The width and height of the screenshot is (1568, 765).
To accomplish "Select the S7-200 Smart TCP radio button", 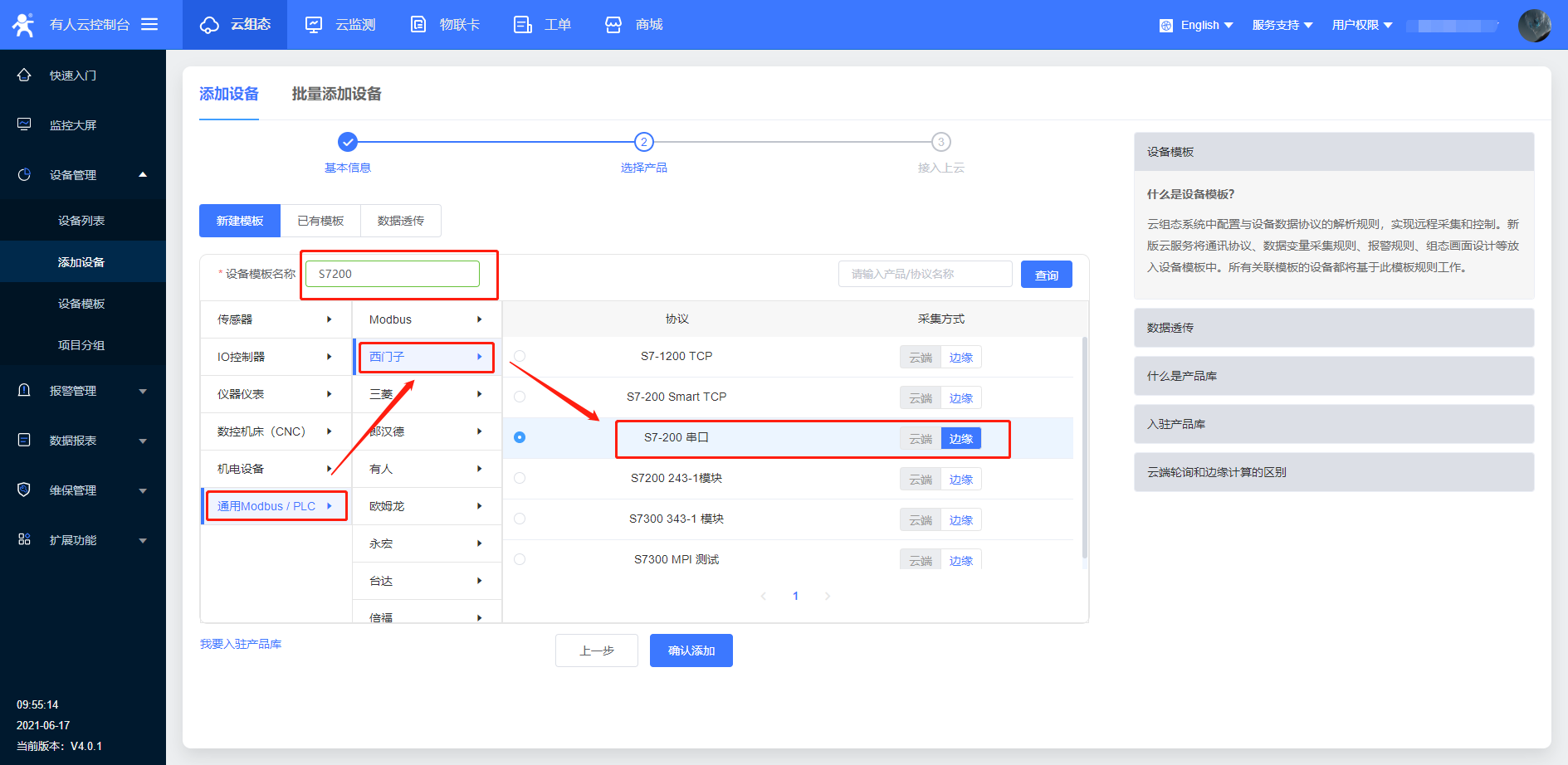I will tap(520, 397).
